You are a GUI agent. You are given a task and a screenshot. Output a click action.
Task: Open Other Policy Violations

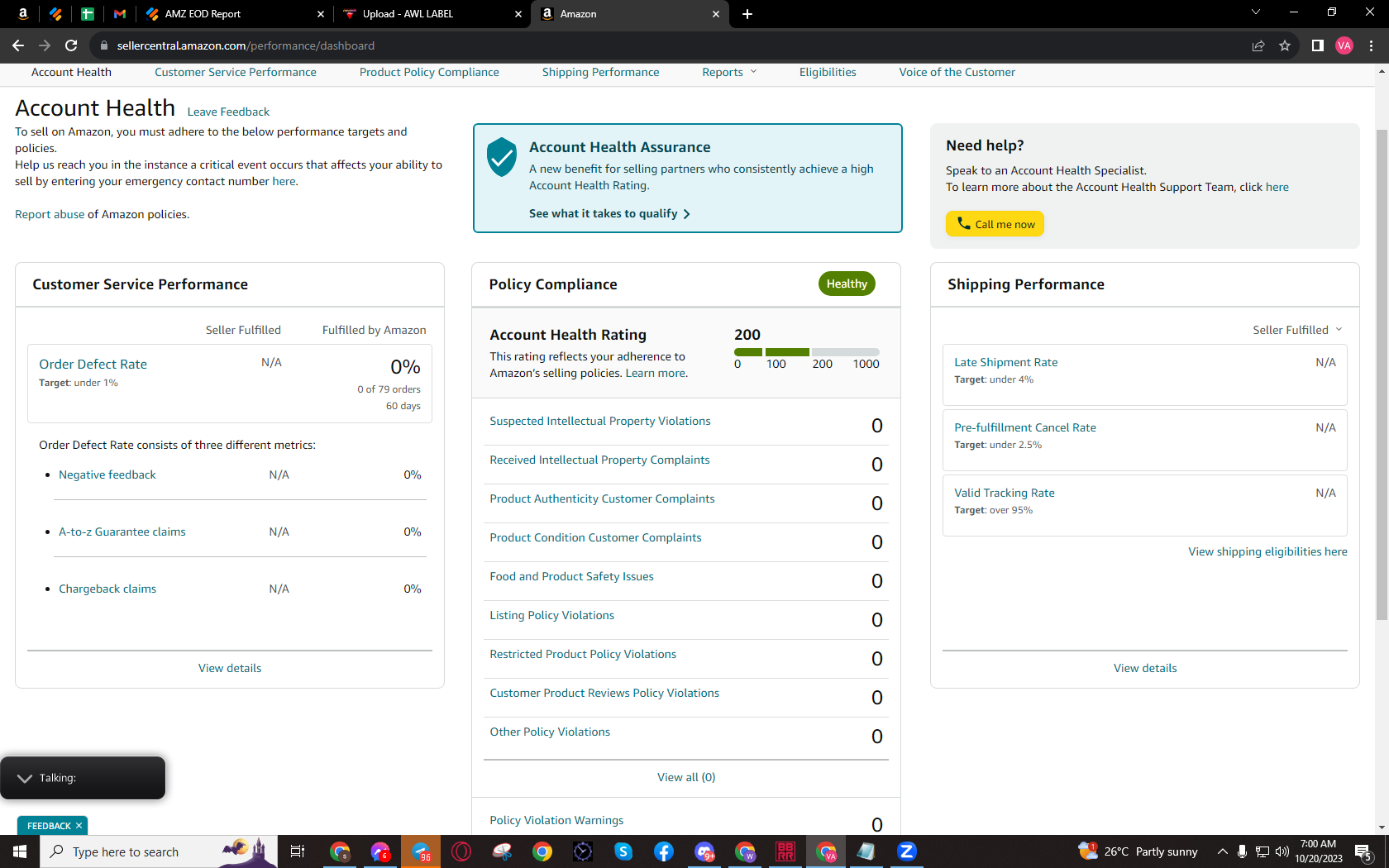(550, 732)
